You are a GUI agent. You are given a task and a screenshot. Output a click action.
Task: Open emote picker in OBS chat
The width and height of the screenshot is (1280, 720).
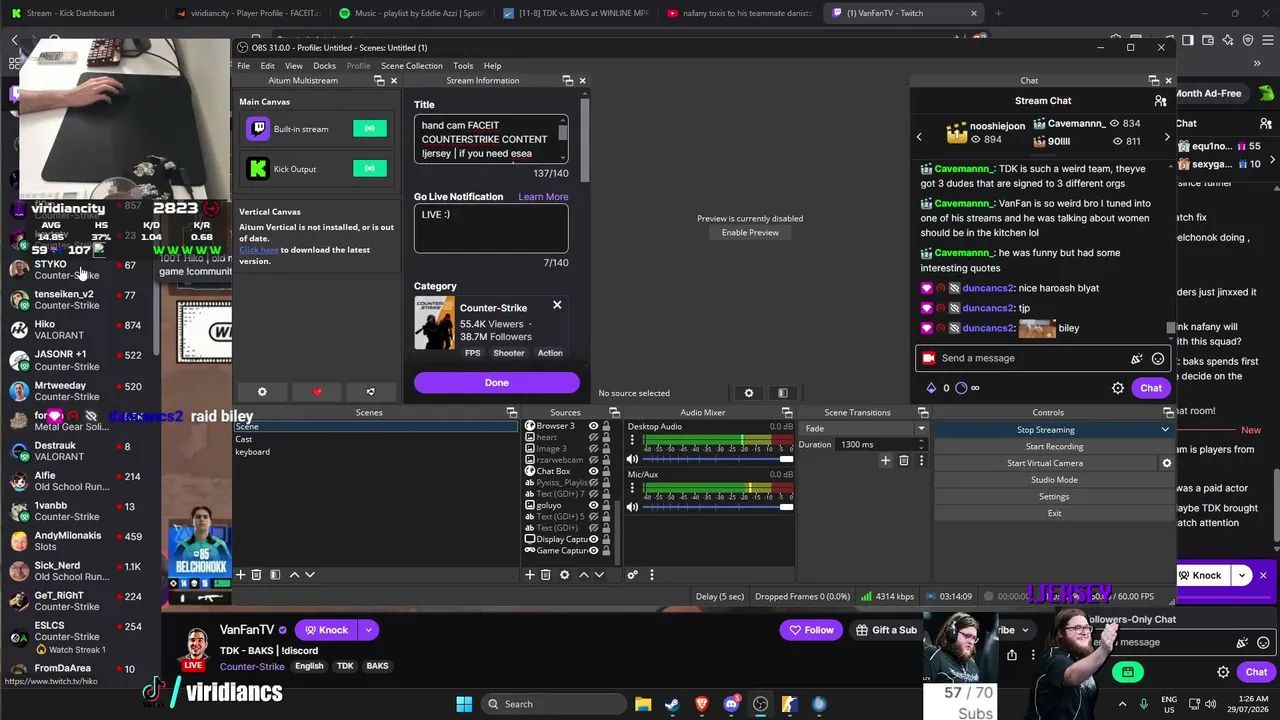pos(1158,358)
